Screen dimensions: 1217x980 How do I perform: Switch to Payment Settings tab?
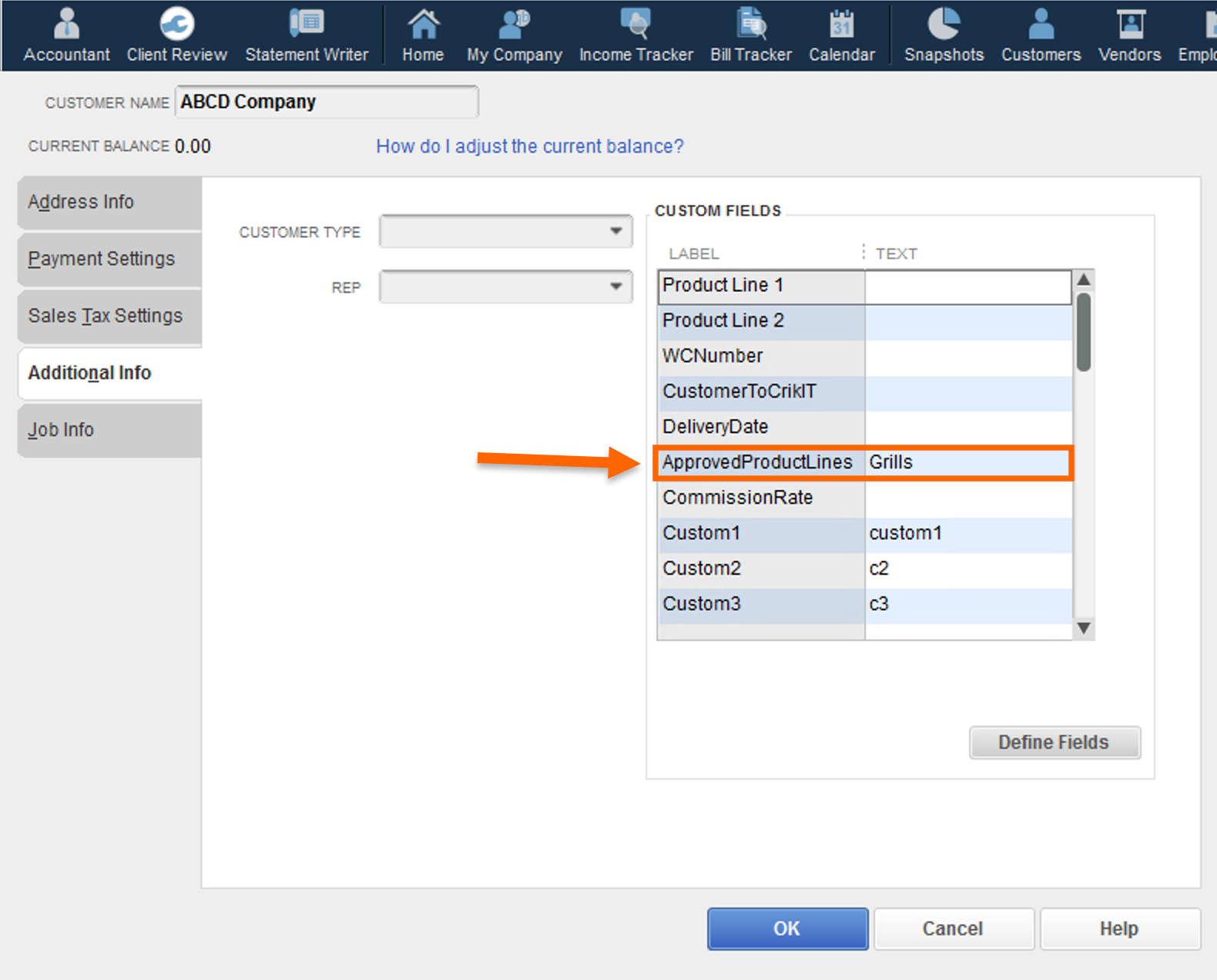click(x=109, y=259)
